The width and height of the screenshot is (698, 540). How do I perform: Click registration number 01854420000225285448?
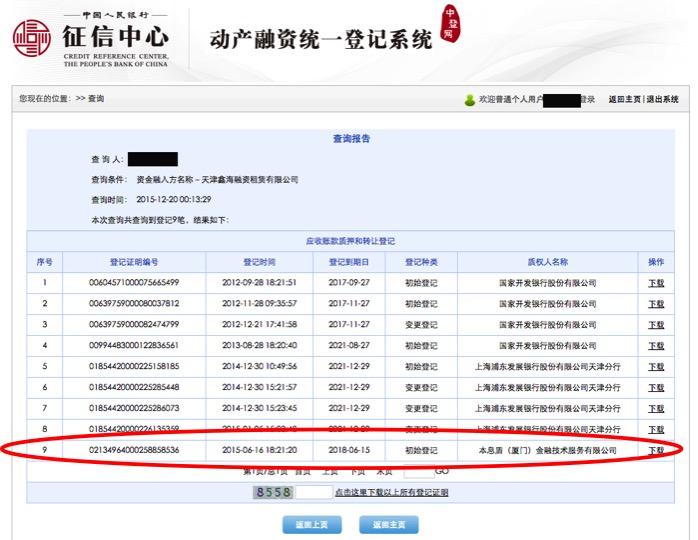pyautogui.click(x=134, y=387)
